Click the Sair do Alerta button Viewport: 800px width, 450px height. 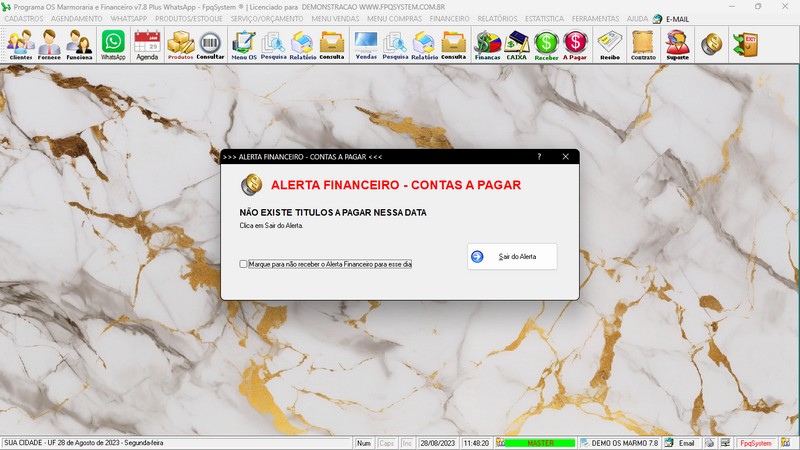[512, 257]
